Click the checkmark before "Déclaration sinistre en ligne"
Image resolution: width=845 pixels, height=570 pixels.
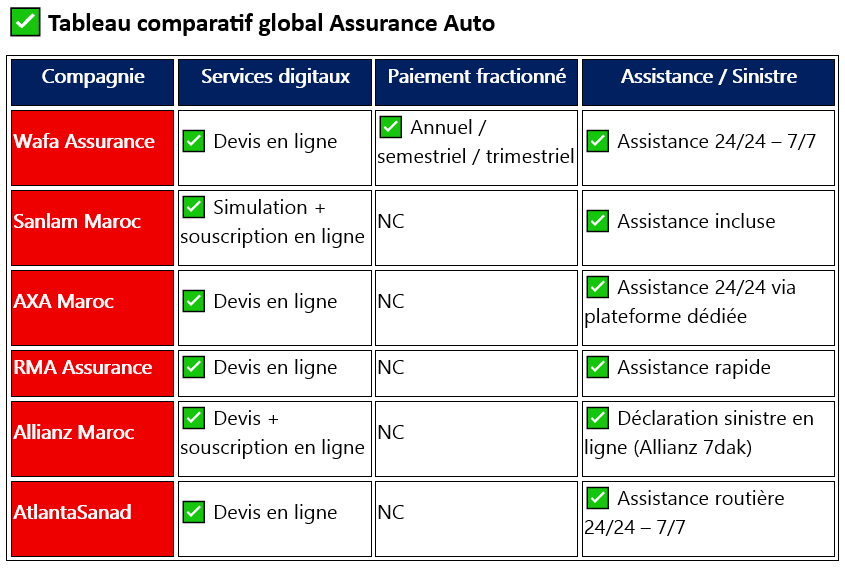pos(598,418)
